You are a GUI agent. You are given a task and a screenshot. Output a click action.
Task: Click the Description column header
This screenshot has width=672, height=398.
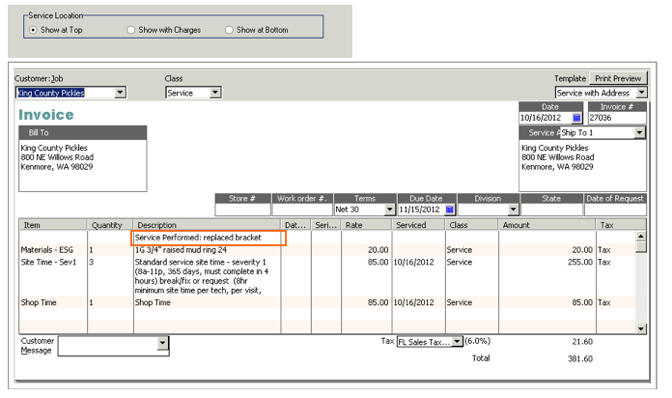coord(207,225)
